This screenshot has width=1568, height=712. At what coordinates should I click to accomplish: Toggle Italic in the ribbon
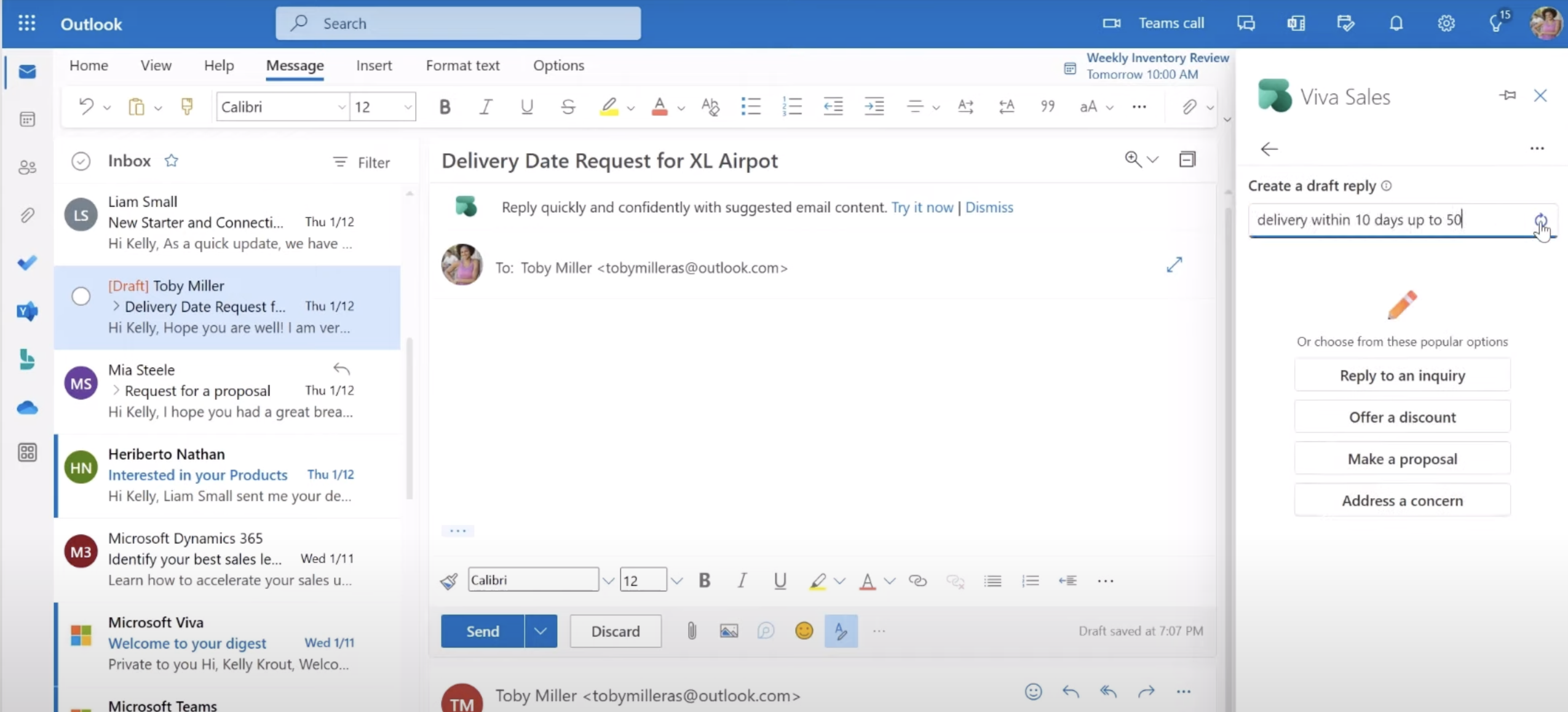pyautogui.click(x=485, y=106)
